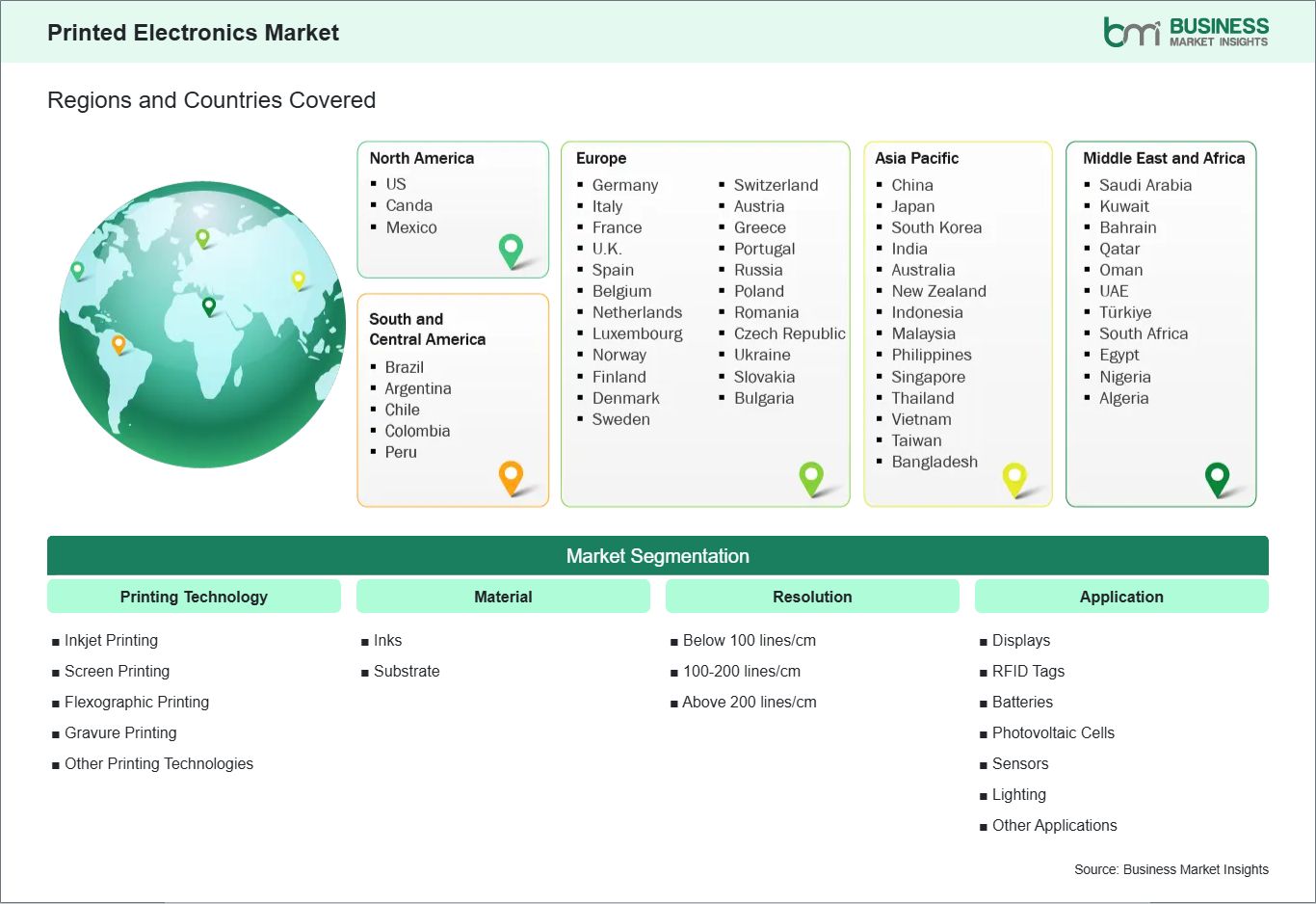Viewport: 1316px width, 904px height.
Task: Click RFID Tags under Application
Action: click(x=1029, y=671)
